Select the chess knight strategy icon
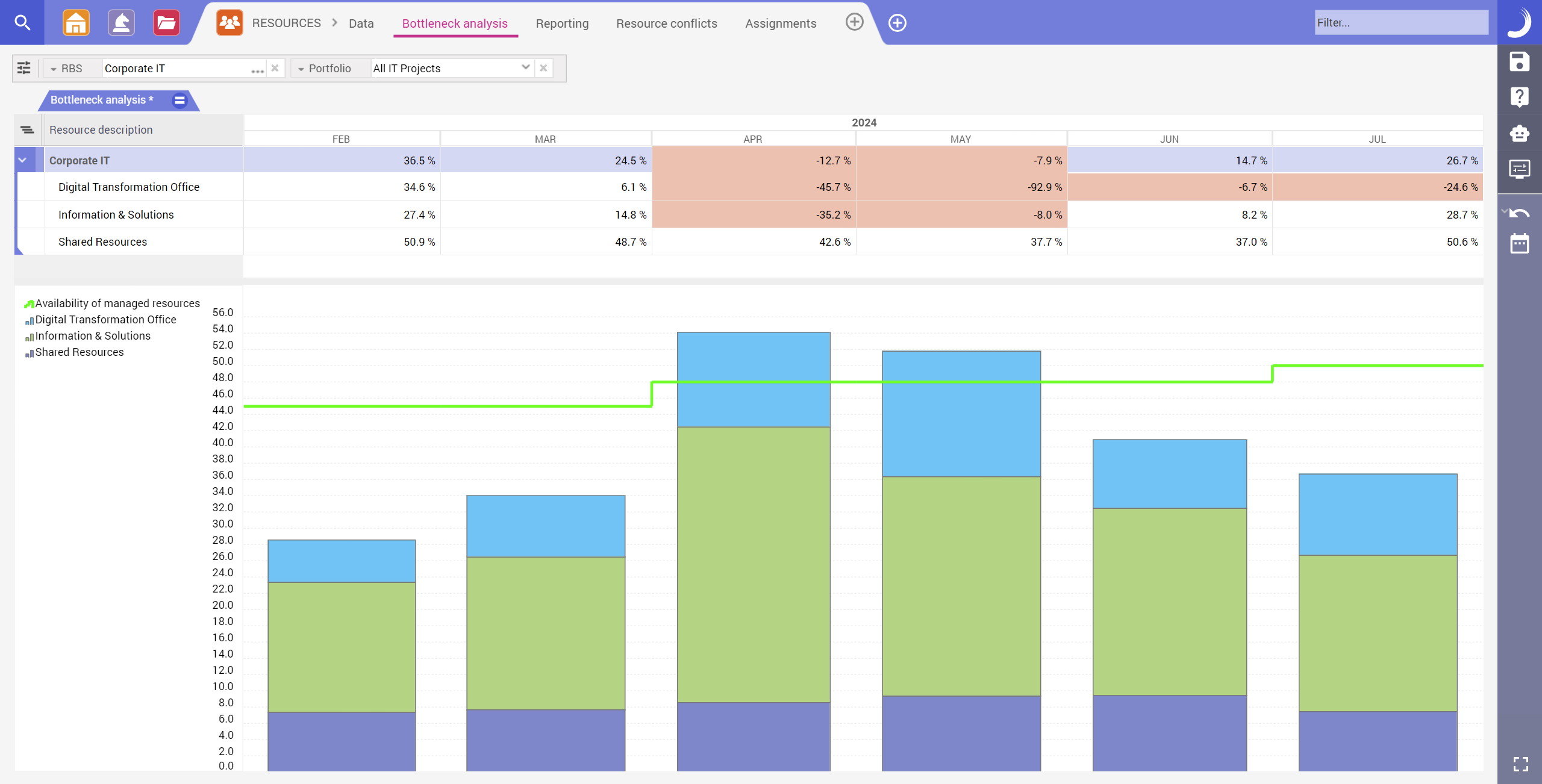Viewport: 1542px width, 784px height. [x=120, y=22]
